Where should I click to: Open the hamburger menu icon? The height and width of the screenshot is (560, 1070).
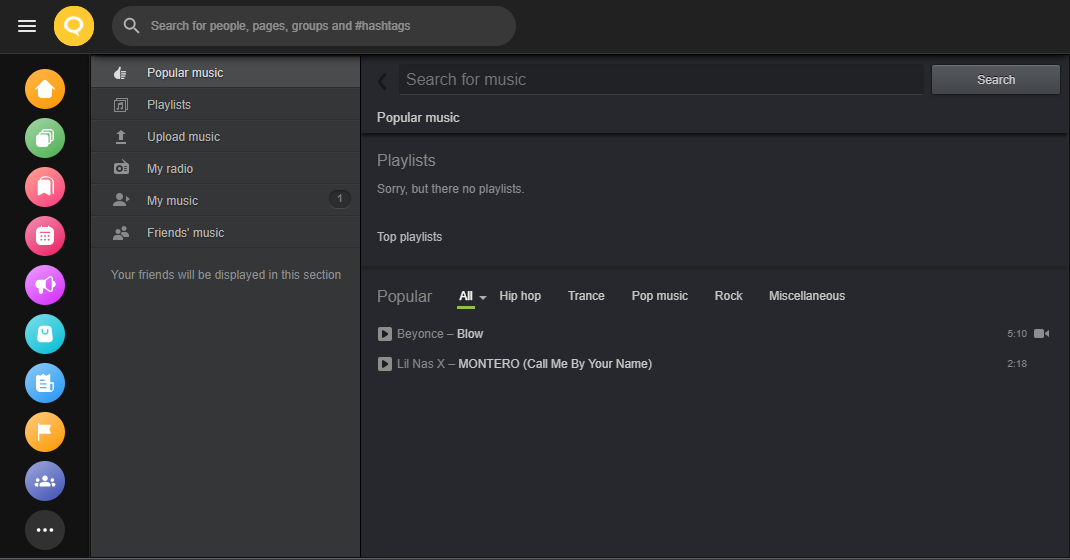tap(27, 26)
